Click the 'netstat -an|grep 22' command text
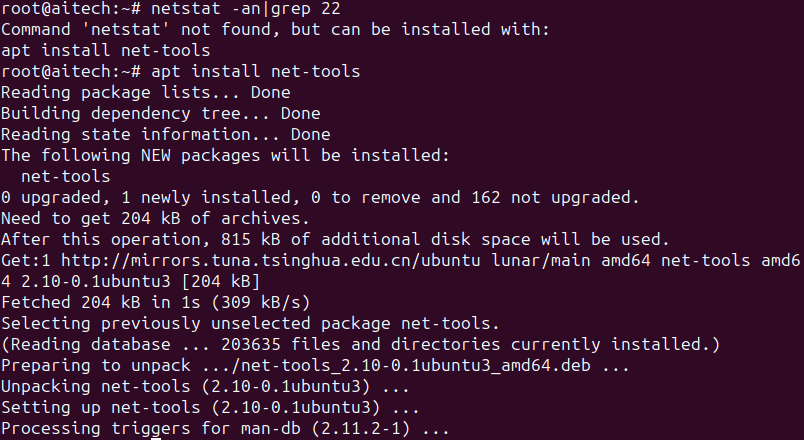The height and width of the screenshot is (440, 804). coord(246,9)
